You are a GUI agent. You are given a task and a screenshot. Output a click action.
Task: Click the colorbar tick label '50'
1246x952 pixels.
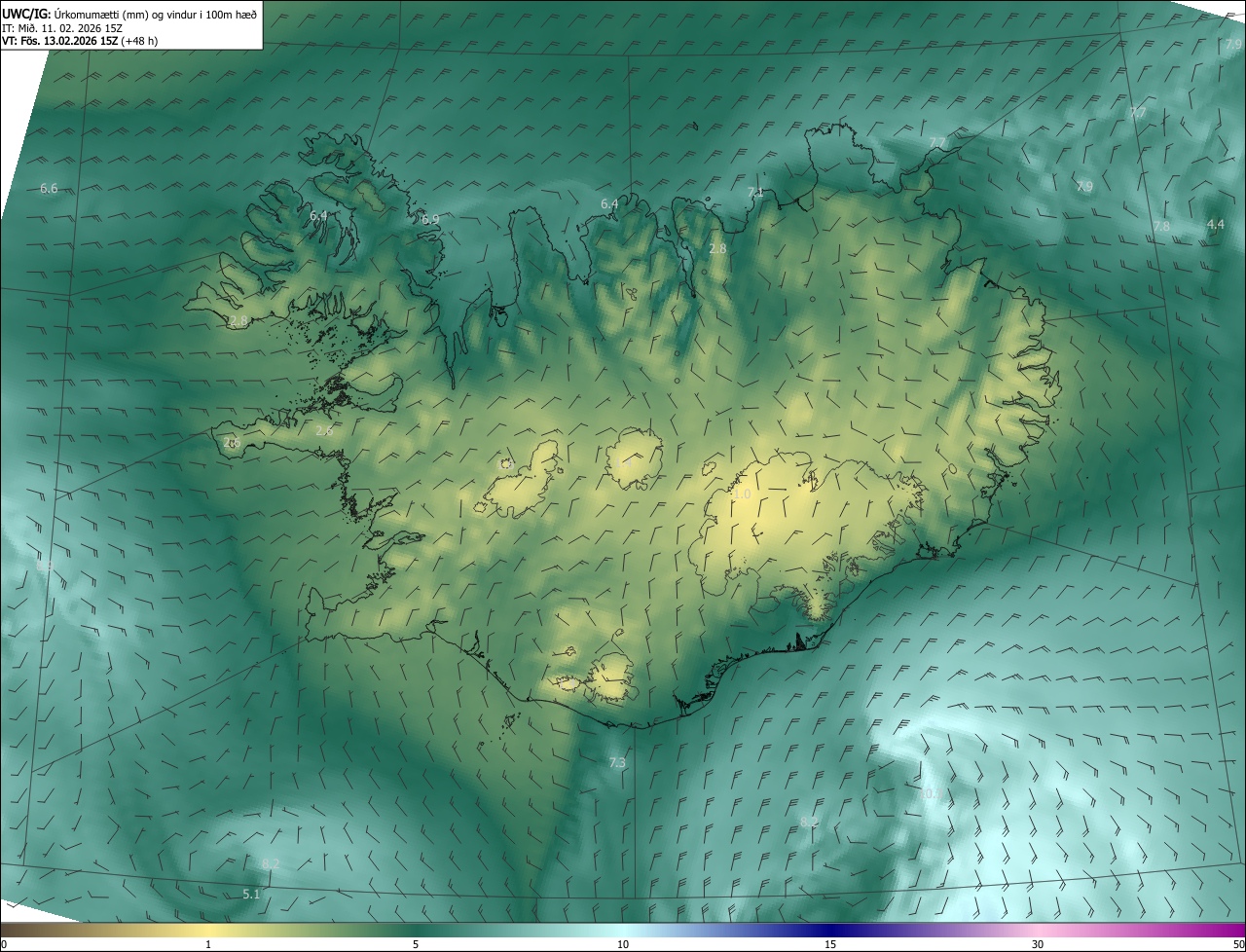click(1238, 944)
